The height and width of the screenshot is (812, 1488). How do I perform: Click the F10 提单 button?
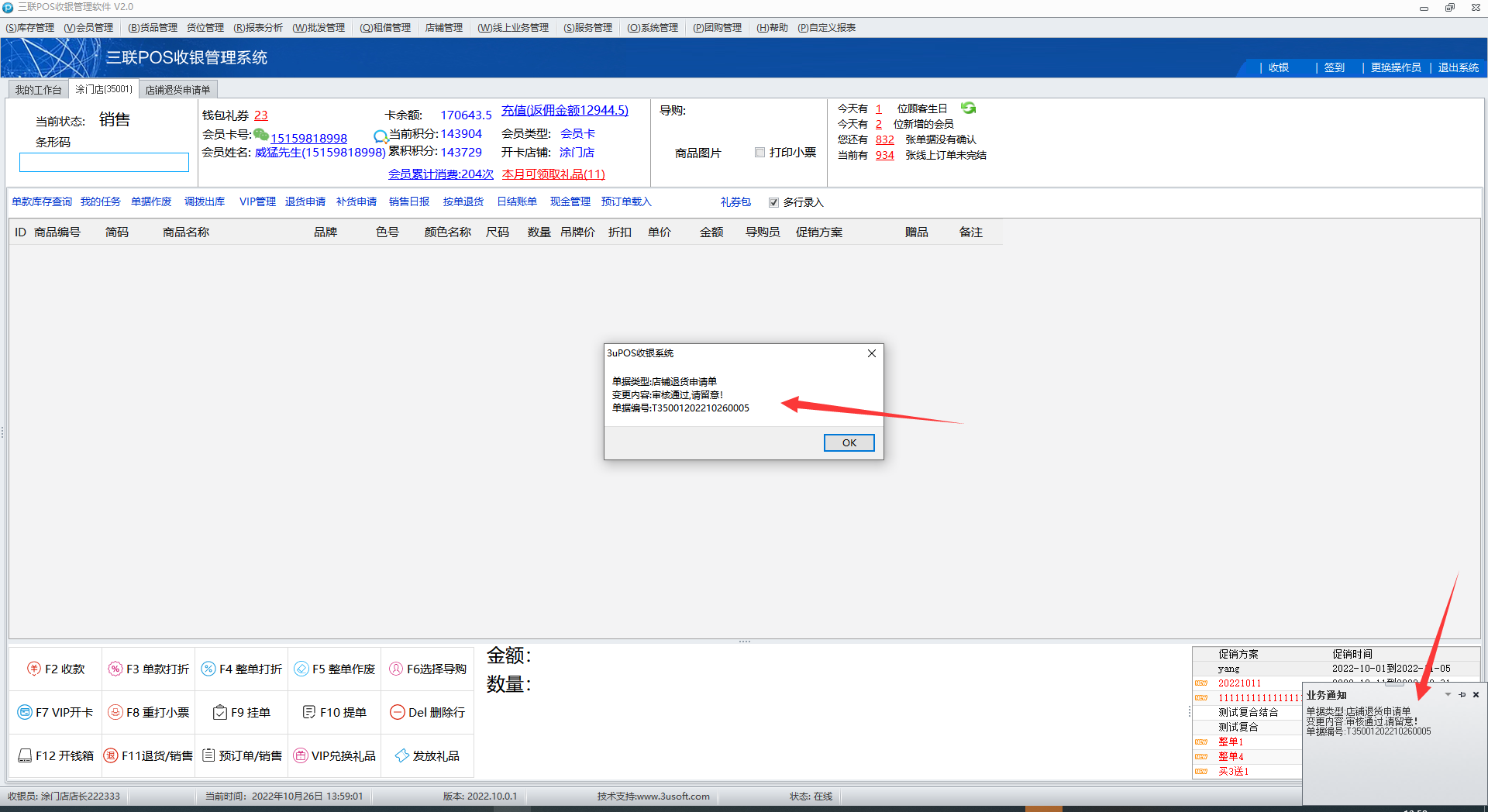pos(335,712)
